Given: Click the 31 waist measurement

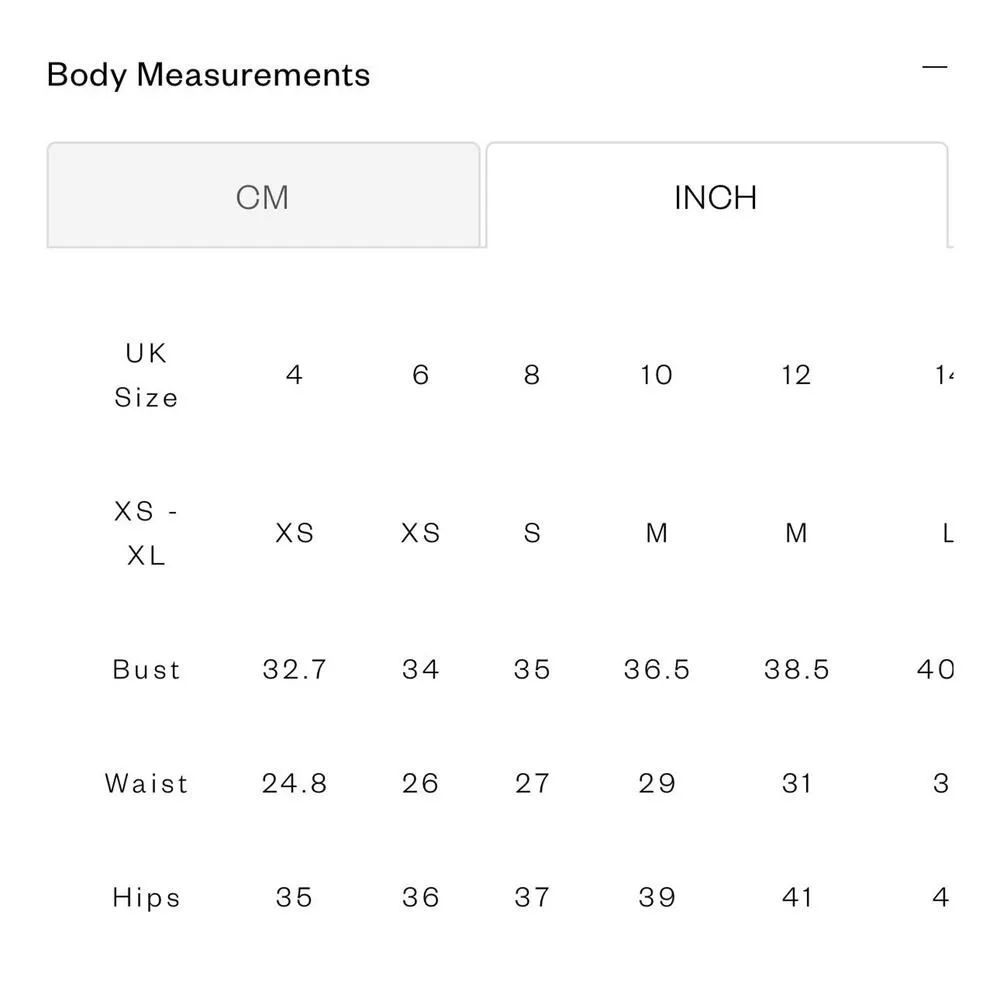Looking at the screenshot, I should [796, 783].
